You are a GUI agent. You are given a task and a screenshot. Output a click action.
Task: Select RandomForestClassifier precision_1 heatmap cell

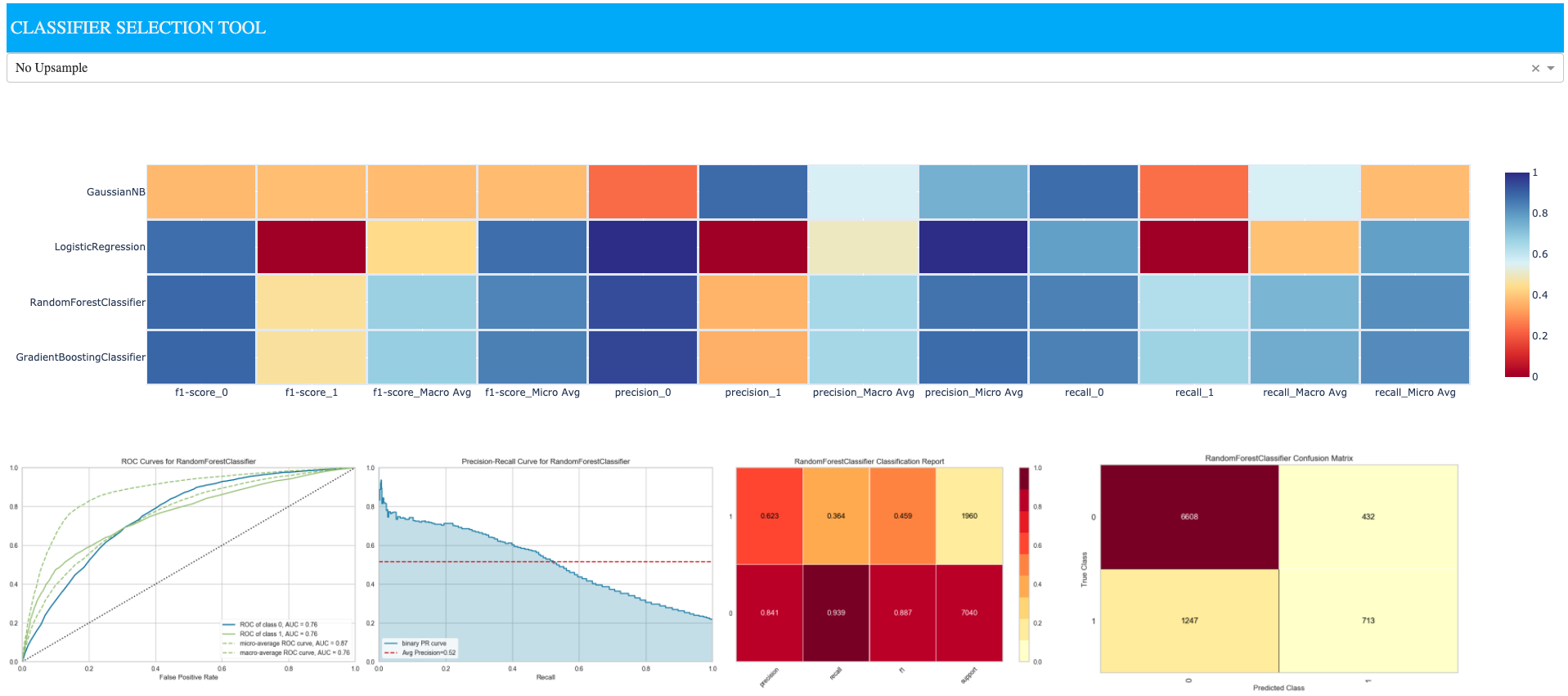[753, 303]
